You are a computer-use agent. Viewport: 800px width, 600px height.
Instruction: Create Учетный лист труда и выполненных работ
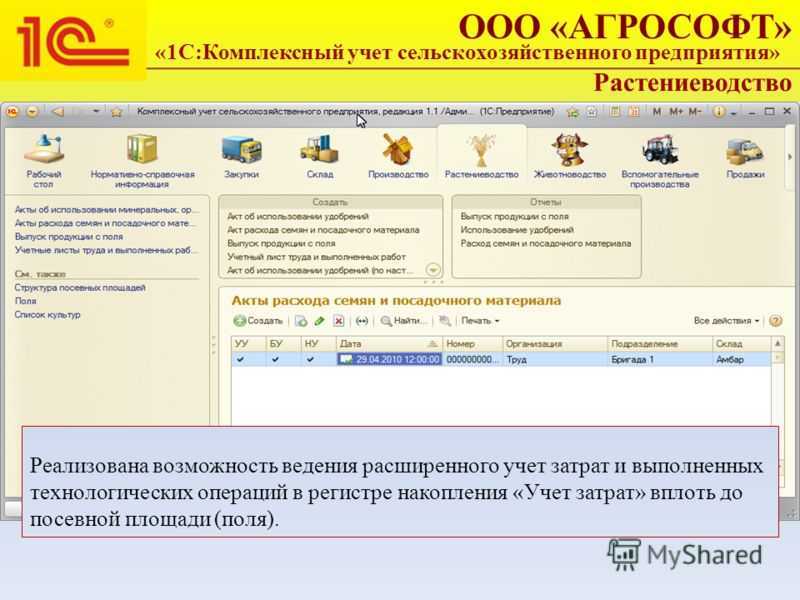click(x=316, y=257)
